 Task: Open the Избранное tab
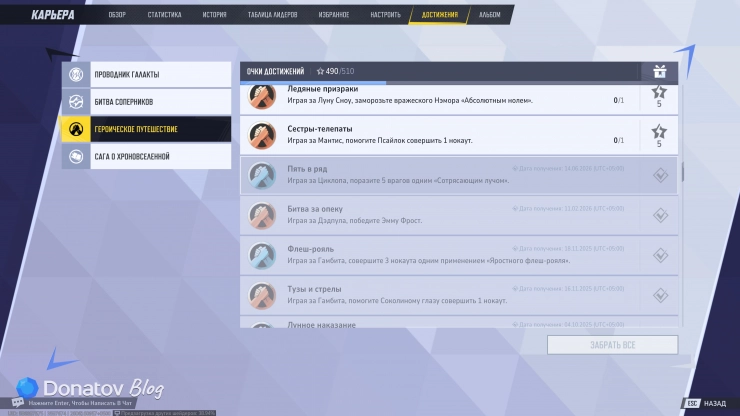click(x=334, y=15)
